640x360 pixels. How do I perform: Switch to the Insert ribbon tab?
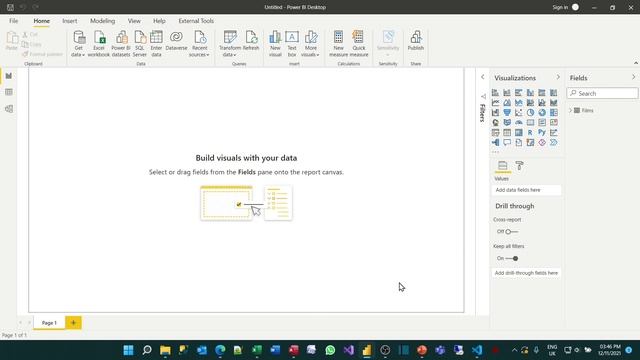70,21
